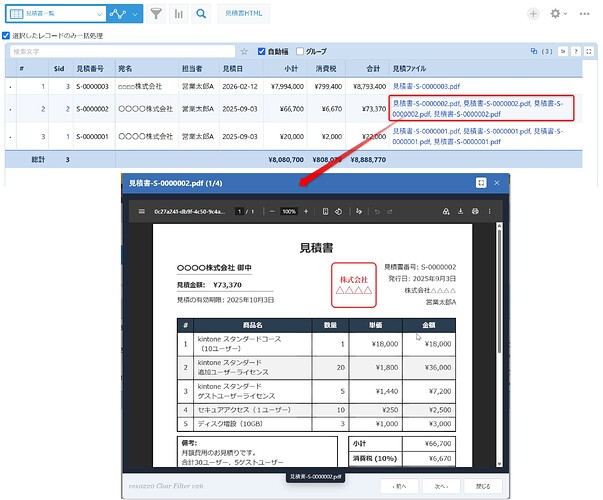Screen dimensions: 603x500
Task: Click the PDF undo icon
Action: (x=377, y=212)
